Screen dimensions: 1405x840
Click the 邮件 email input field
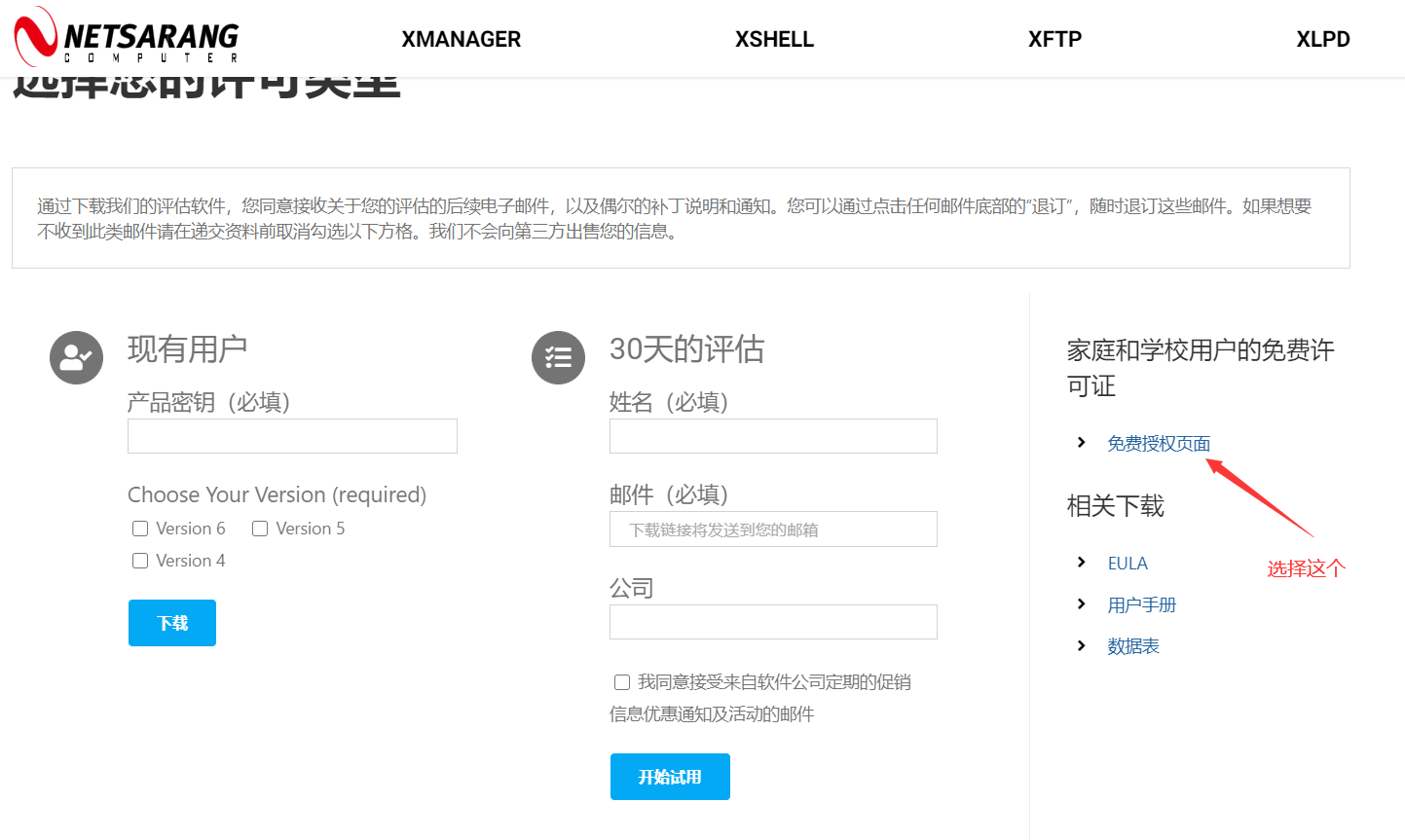click(x=773, y=530)
